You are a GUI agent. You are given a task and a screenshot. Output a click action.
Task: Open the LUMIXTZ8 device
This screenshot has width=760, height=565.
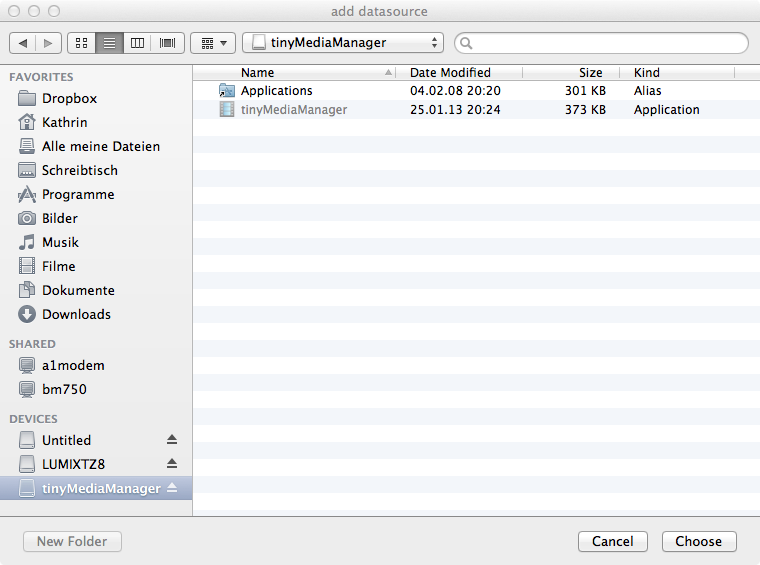coord(73,464)
